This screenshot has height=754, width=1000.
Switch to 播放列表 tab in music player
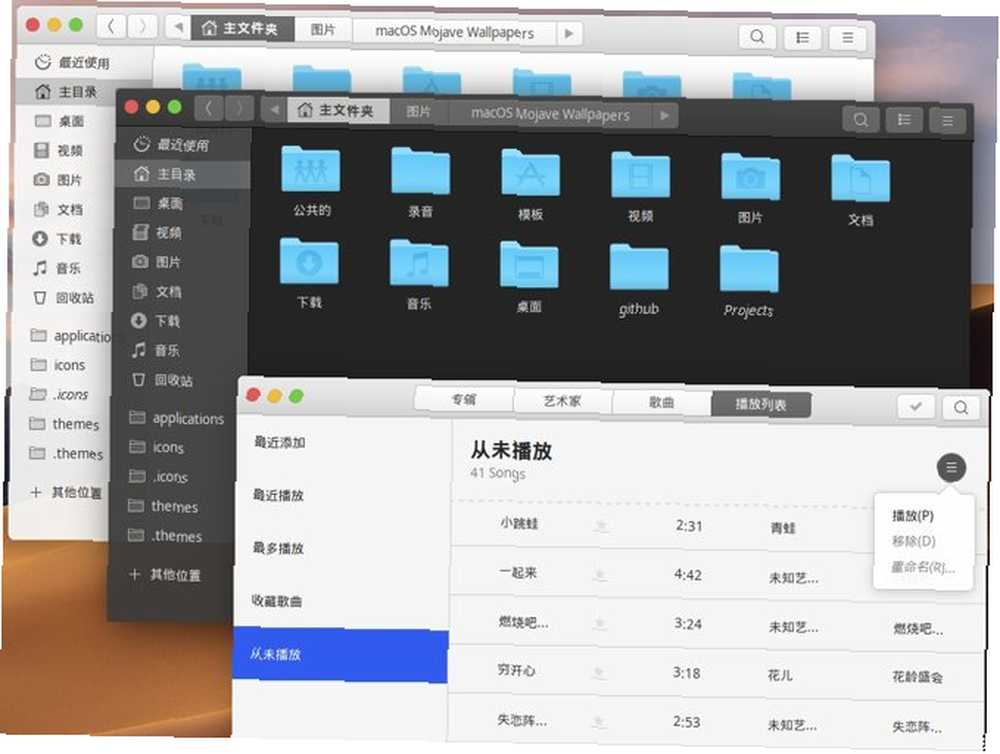pyautogui.click(x=761, y=404)
